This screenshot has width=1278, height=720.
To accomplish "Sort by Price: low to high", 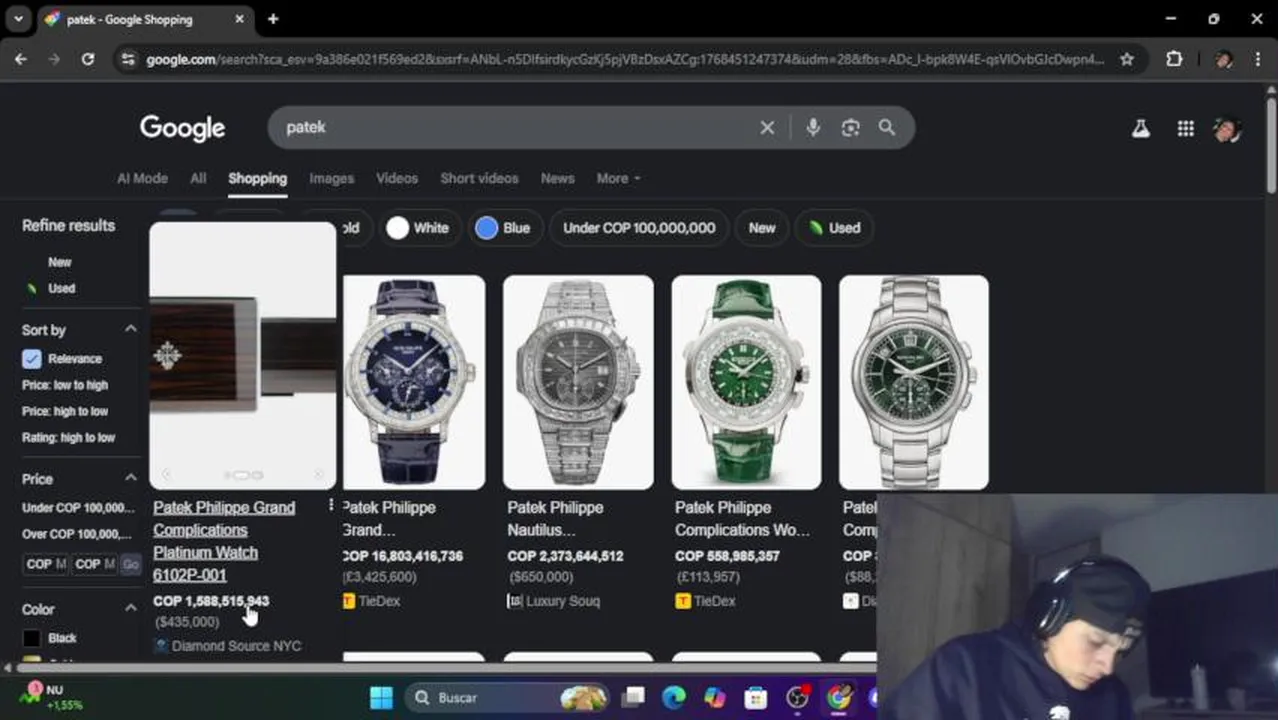I will click(65, 385).
